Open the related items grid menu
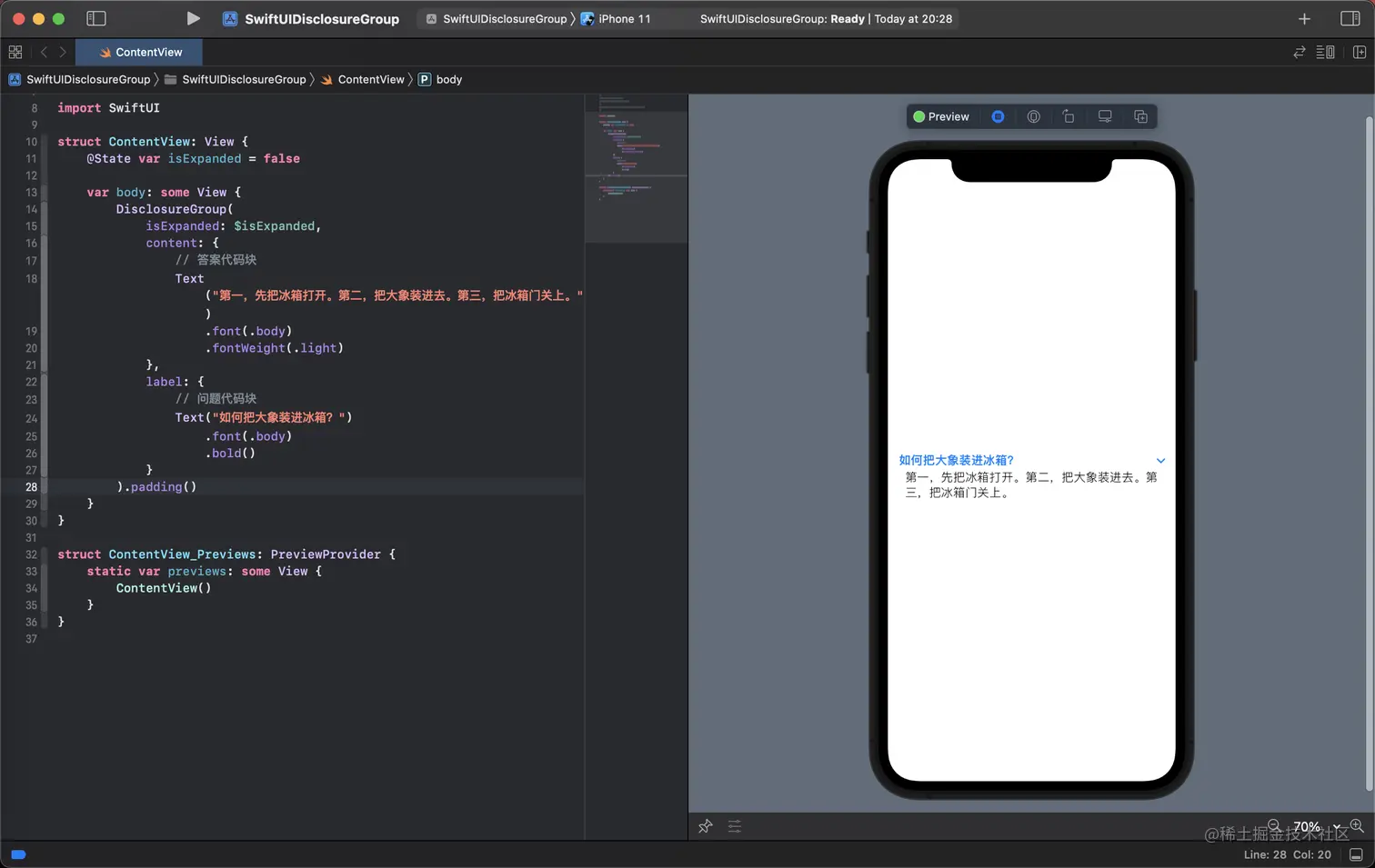 pos(15,52)
